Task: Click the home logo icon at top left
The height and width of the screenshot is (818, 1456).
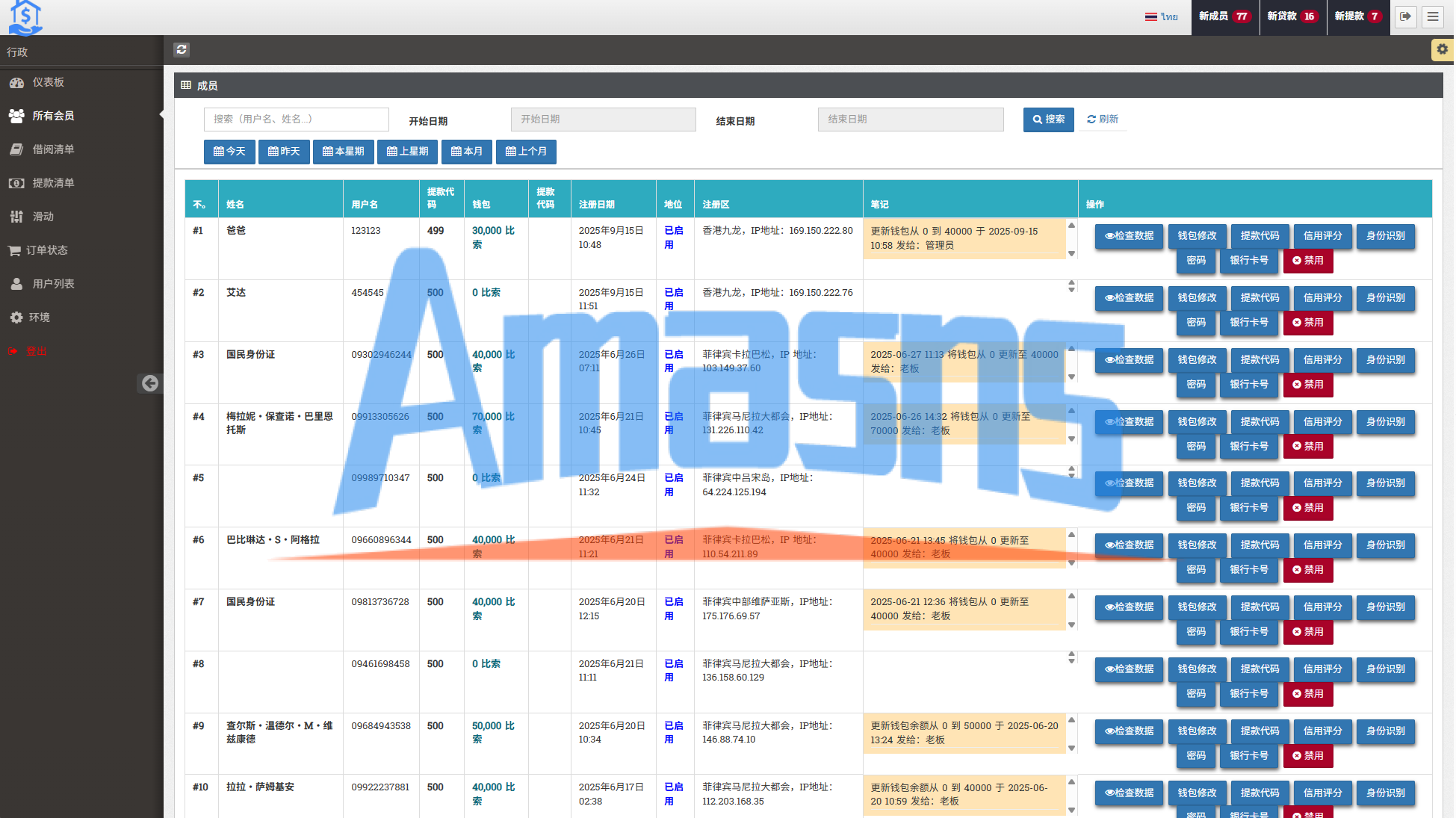Action: (25, 17)
